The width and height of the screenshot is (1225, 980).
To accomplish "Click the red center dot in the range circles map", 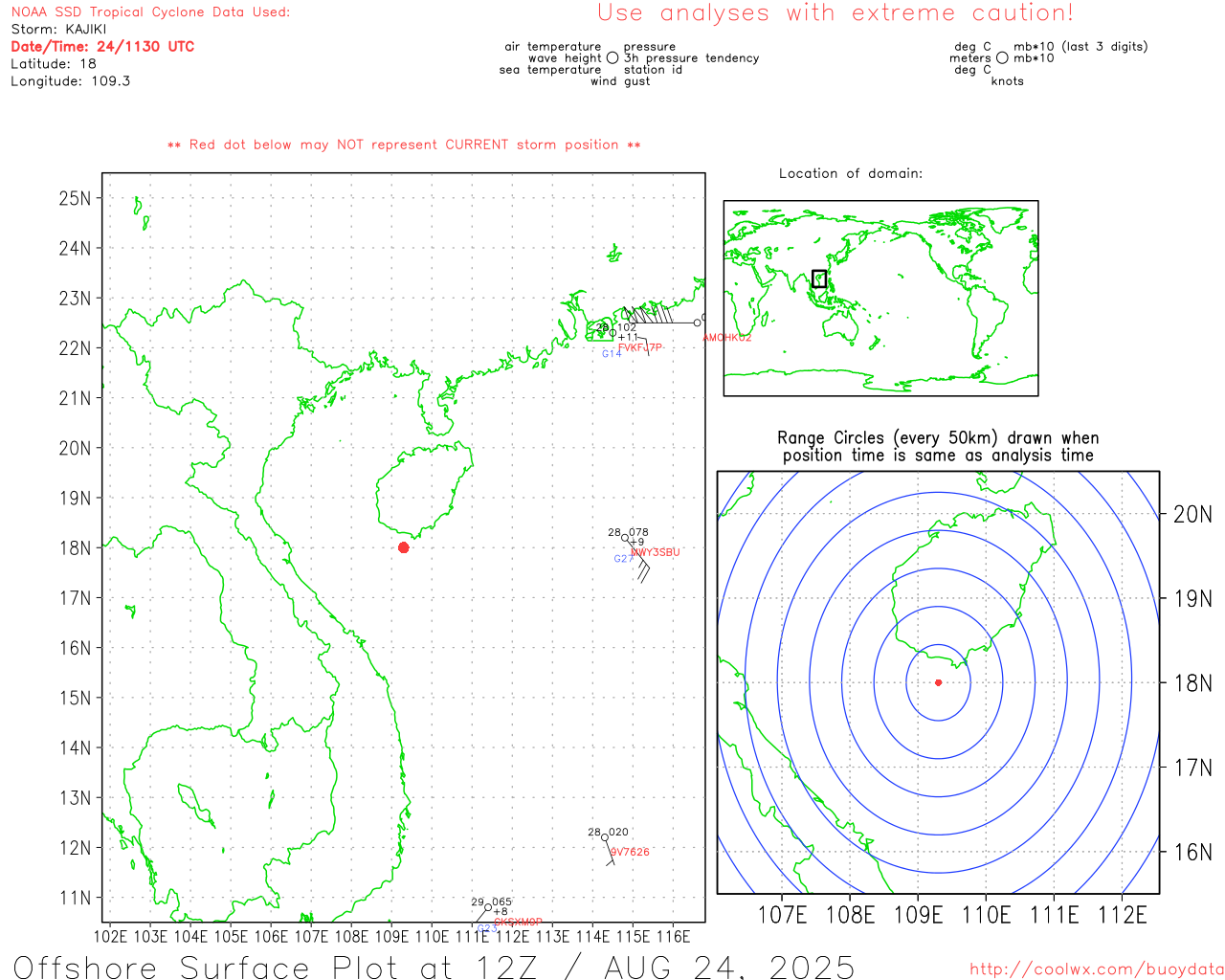I will coord(938,682).
